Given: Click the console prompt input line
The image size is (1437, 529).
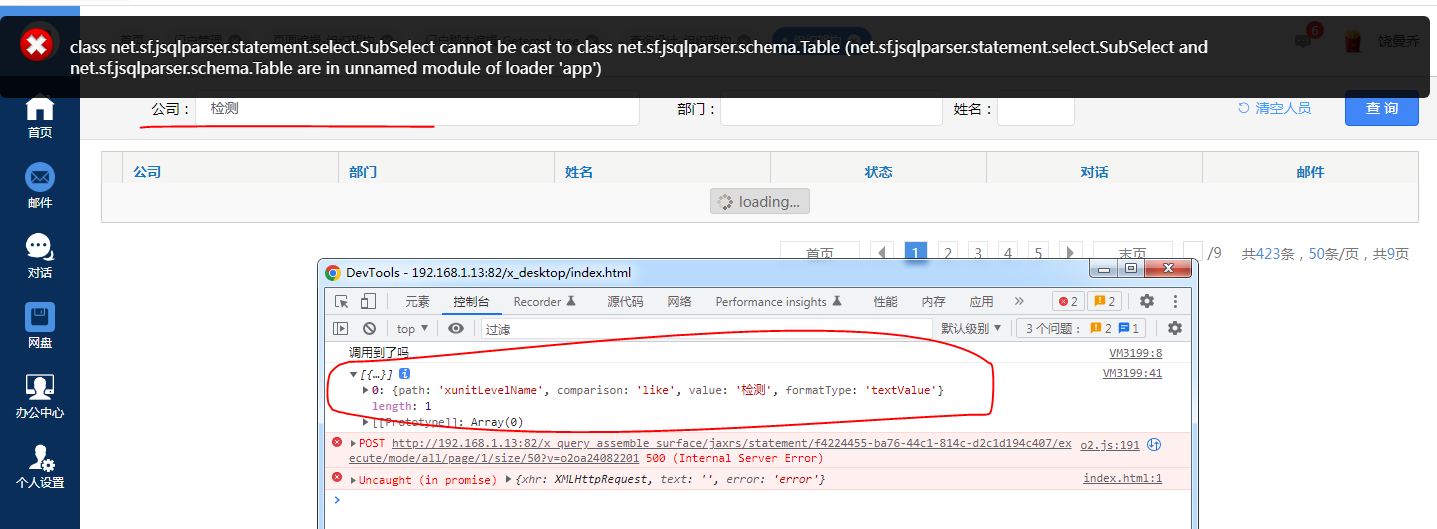Looking at the screenshot, I should (760, 499).
